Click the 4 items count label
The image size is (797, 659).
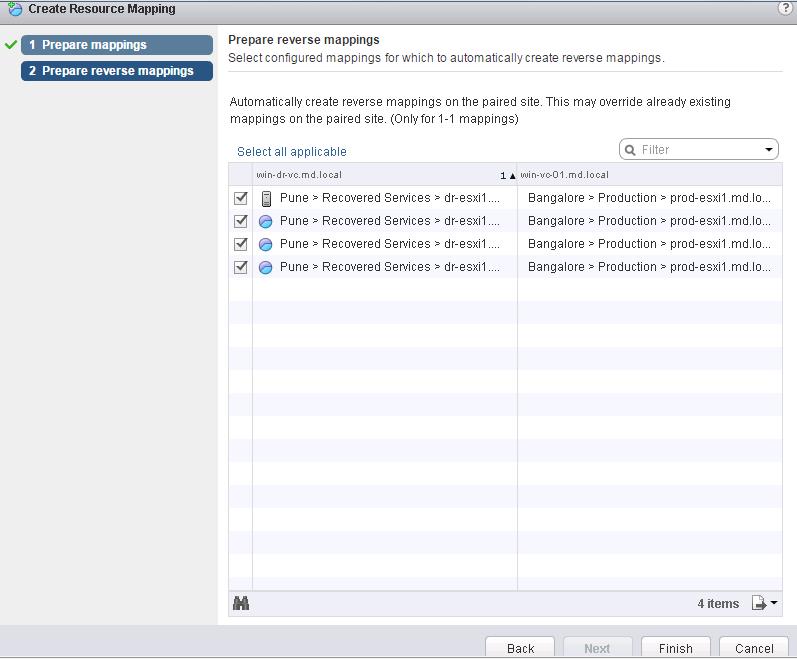718,604
